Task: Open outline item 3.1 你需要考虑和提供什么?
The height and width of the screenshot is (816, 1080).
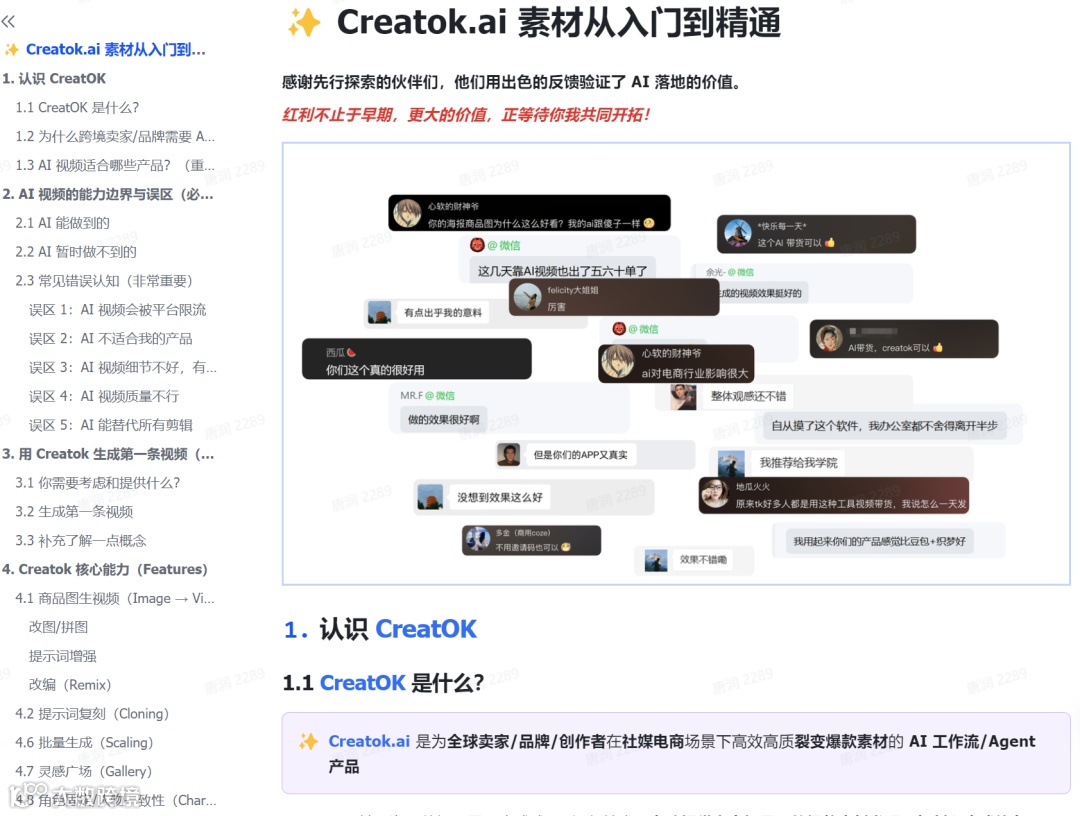Action: click(98, 483)
